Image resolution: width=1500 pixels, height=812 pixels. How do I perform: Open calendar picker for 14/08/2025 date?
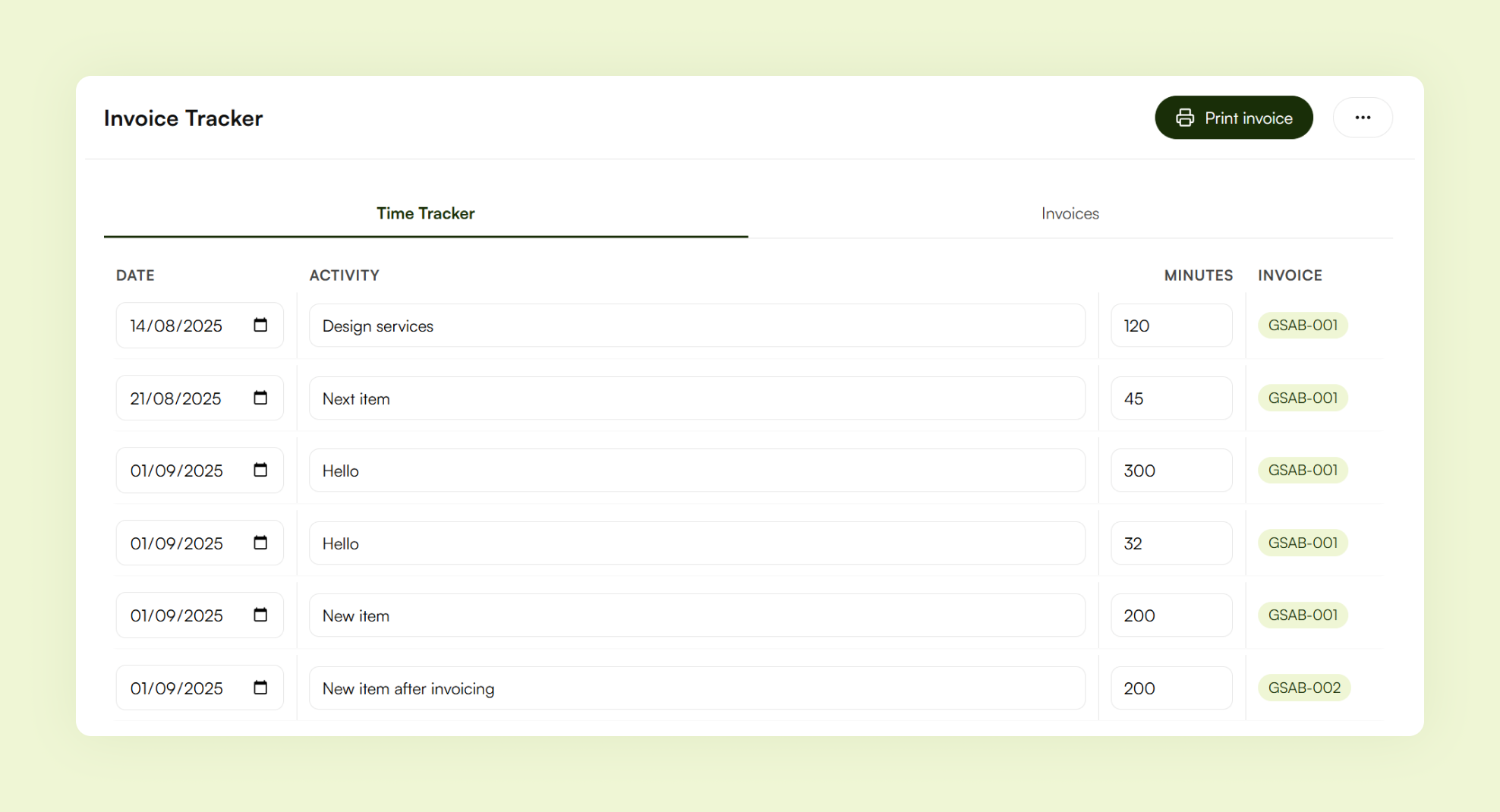[260, 325]
